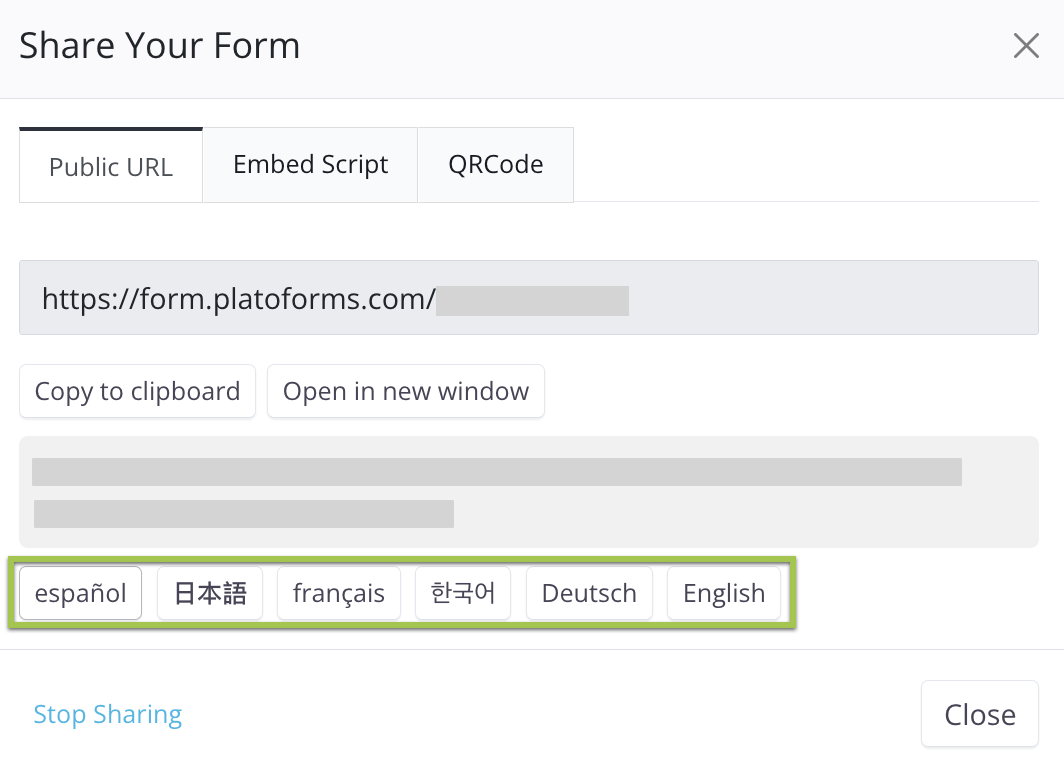Viewport: 1064px width, 766px height.
Task: Click the Copy to clipboard button
Action: [x=137, y=391]
